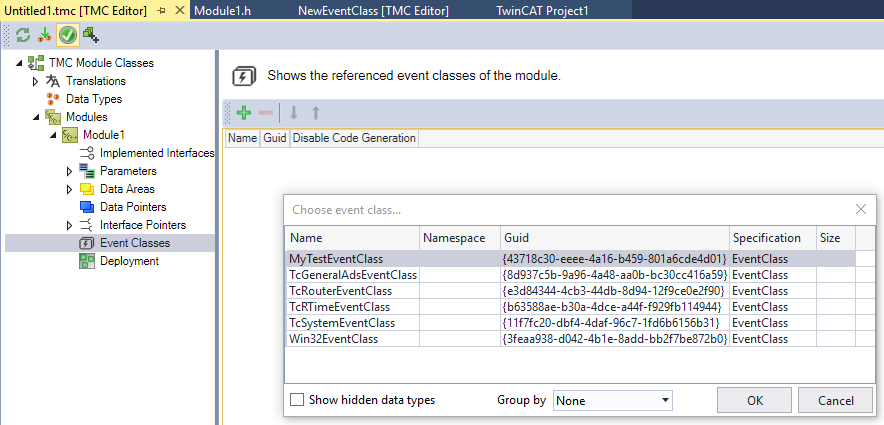Select Deployment in the tree
Viewport: 884px width, 425px height.
pyautogui.click(x=130, y=261)
